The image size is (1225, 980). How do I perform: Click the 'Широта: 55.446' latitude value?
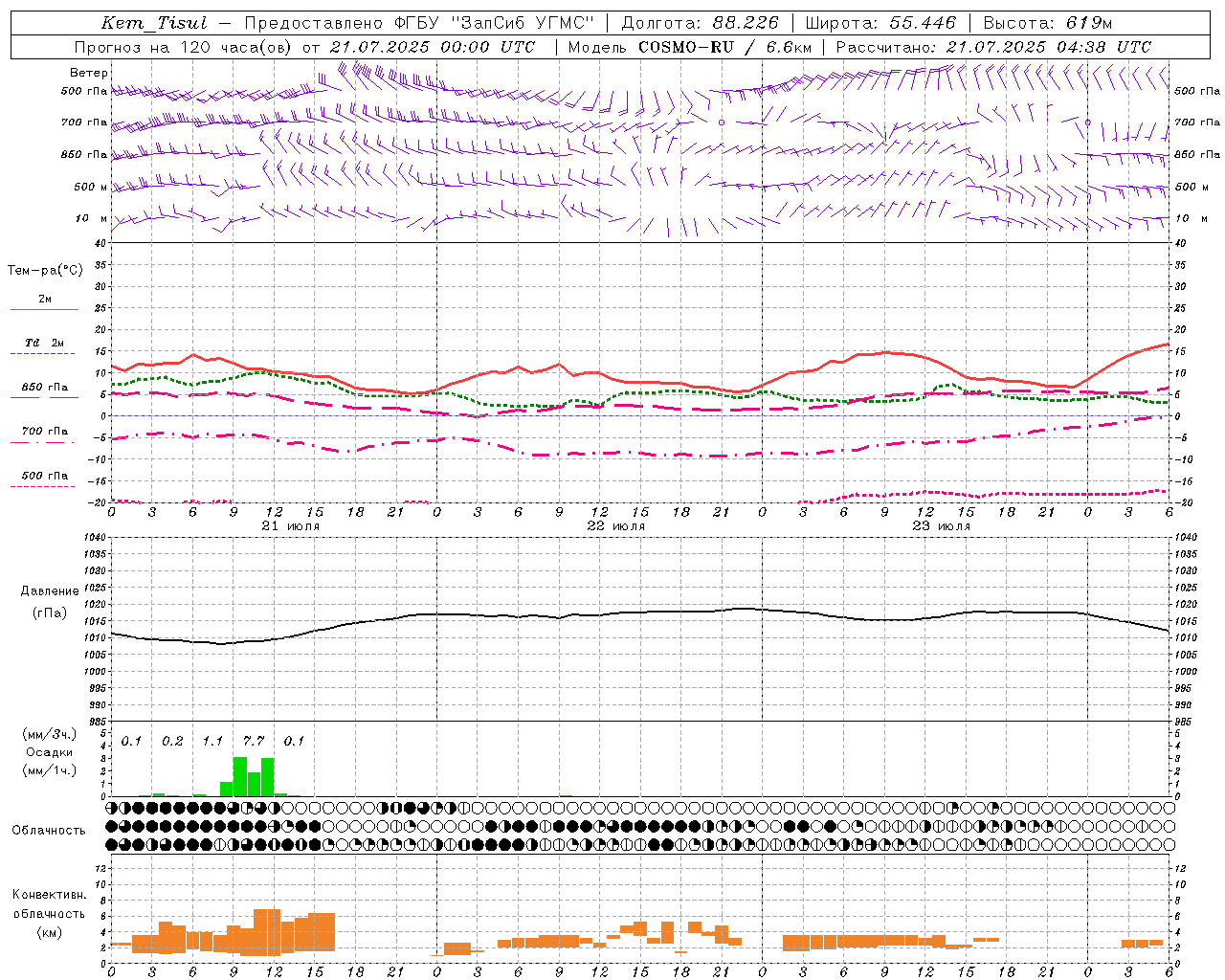(880, 23)
